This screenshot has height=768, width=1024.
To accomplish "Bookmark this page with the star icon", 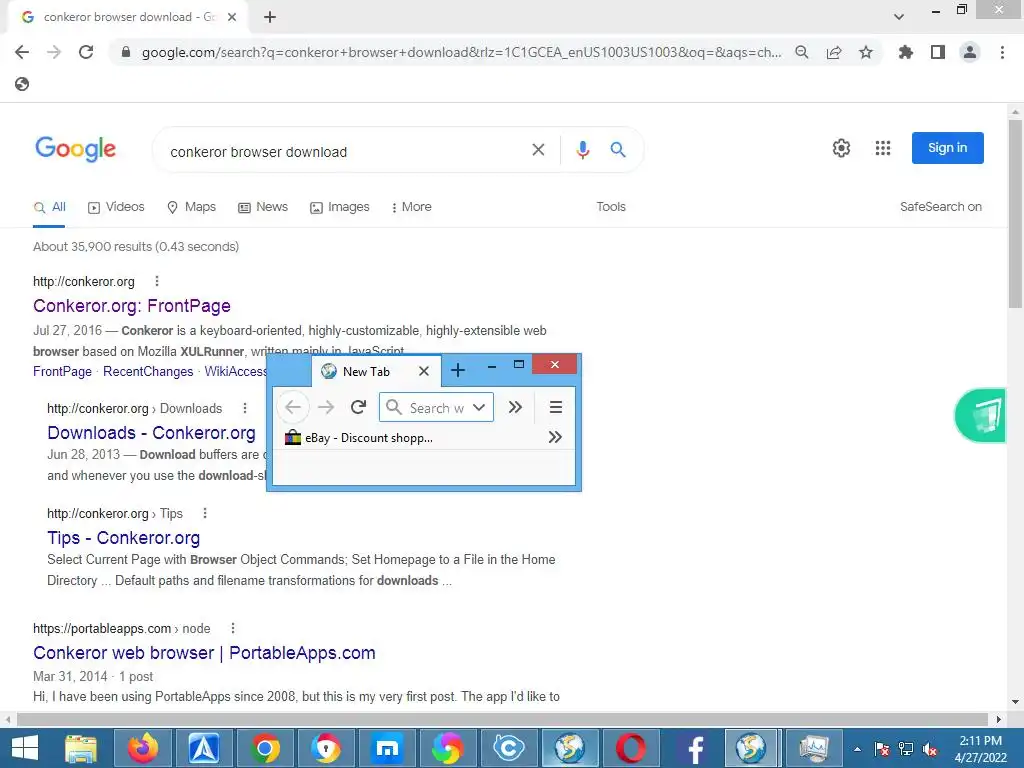I will click(x=866, y=52).
